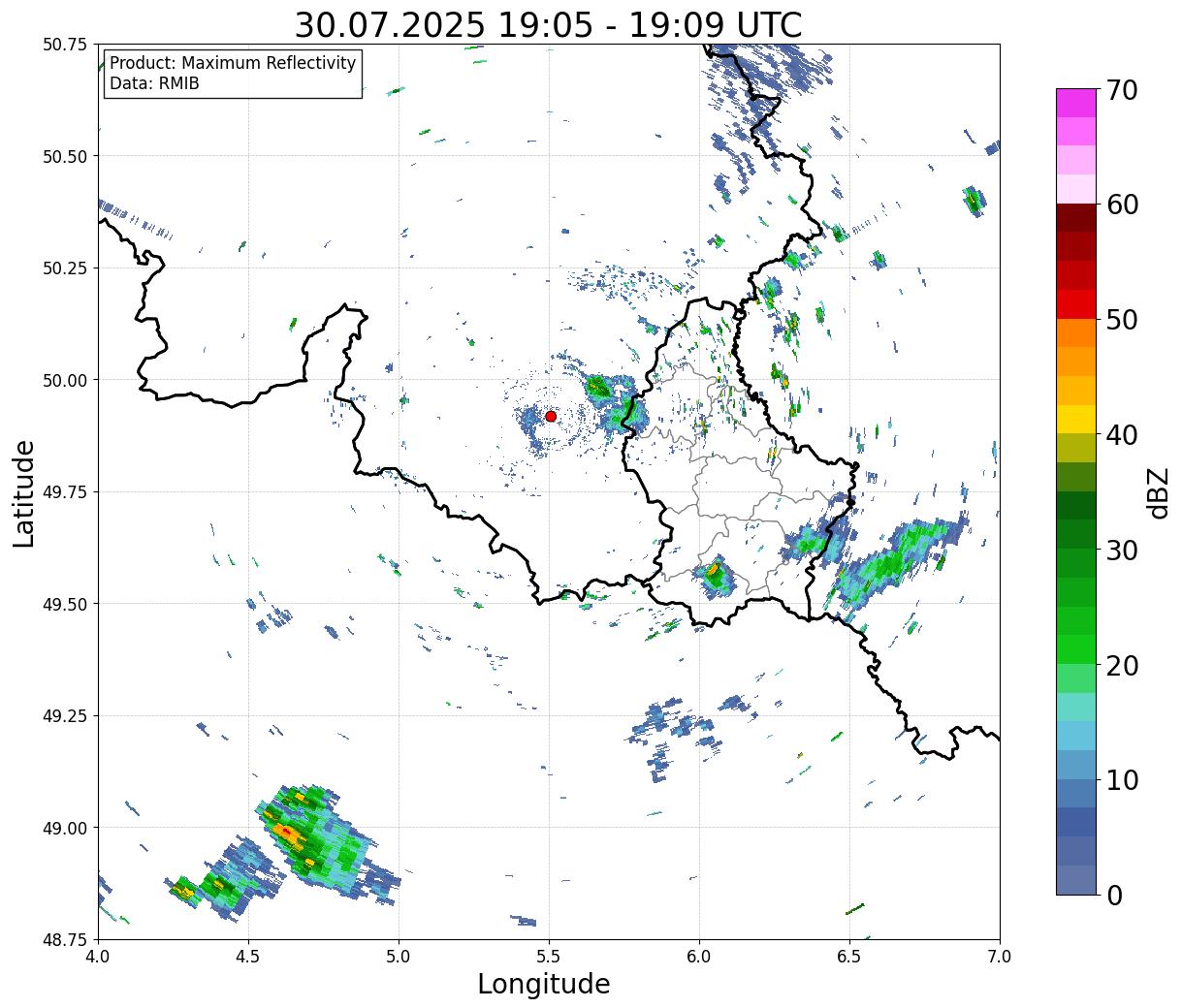Click the latitude tick label 50.25
1182x1008 pixels.
(x=65, y=268)
